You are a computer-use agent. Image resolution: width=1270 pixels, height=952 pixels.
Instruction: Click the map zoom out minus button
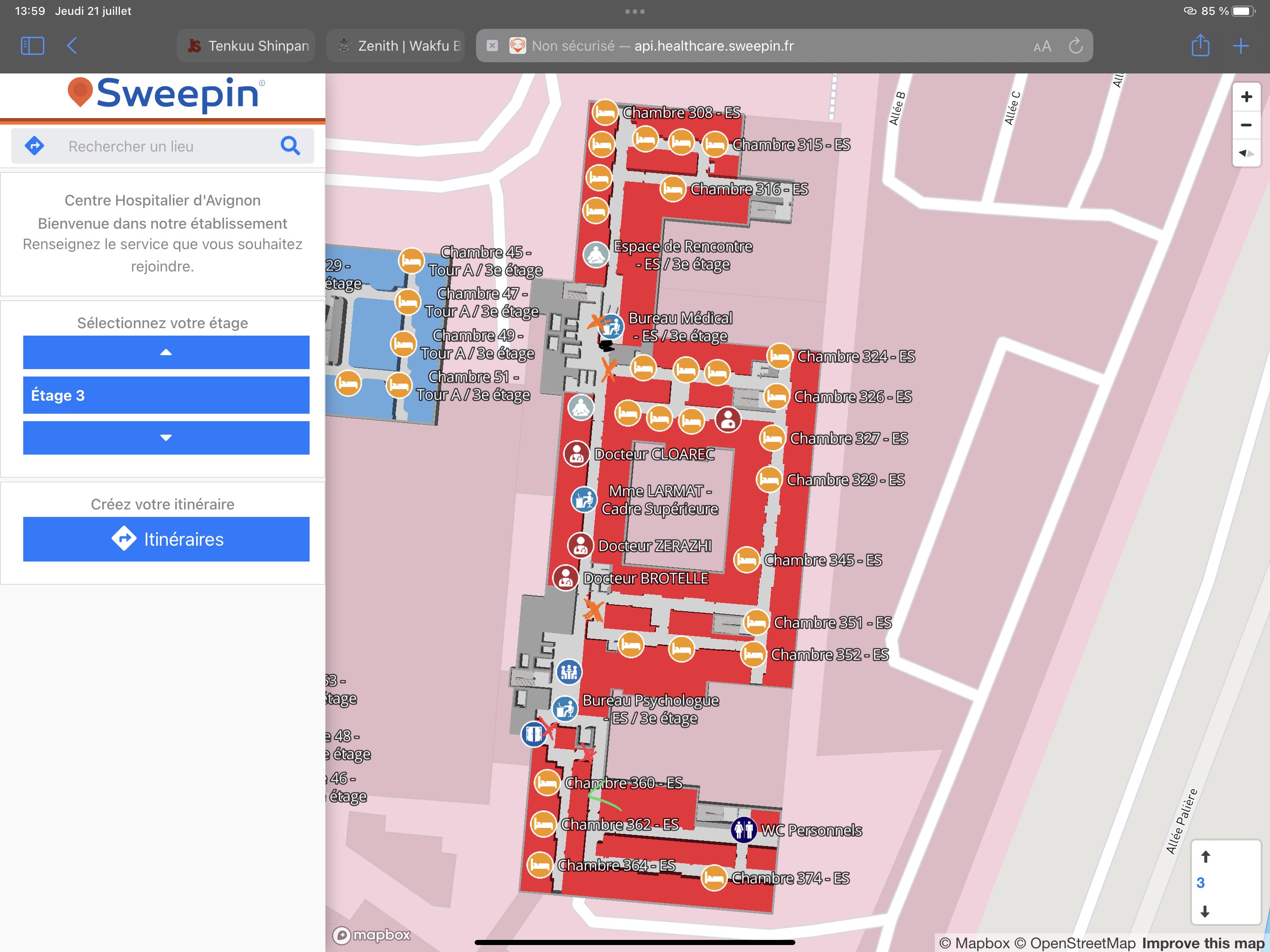point(1245,125)
